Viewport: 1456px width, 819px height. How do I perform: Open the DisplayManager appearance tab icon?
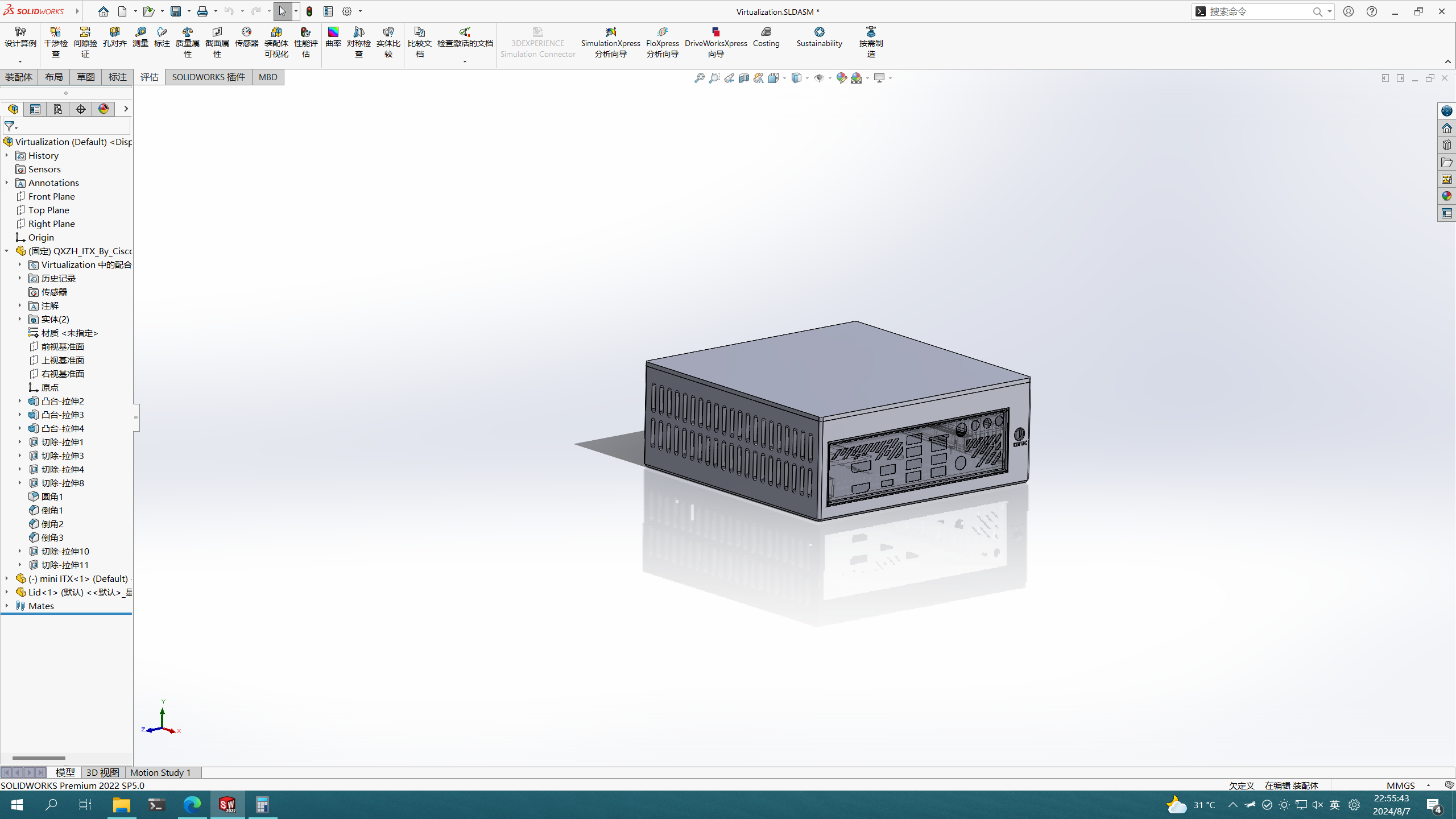pyautogui.click(x=104, y=109)
